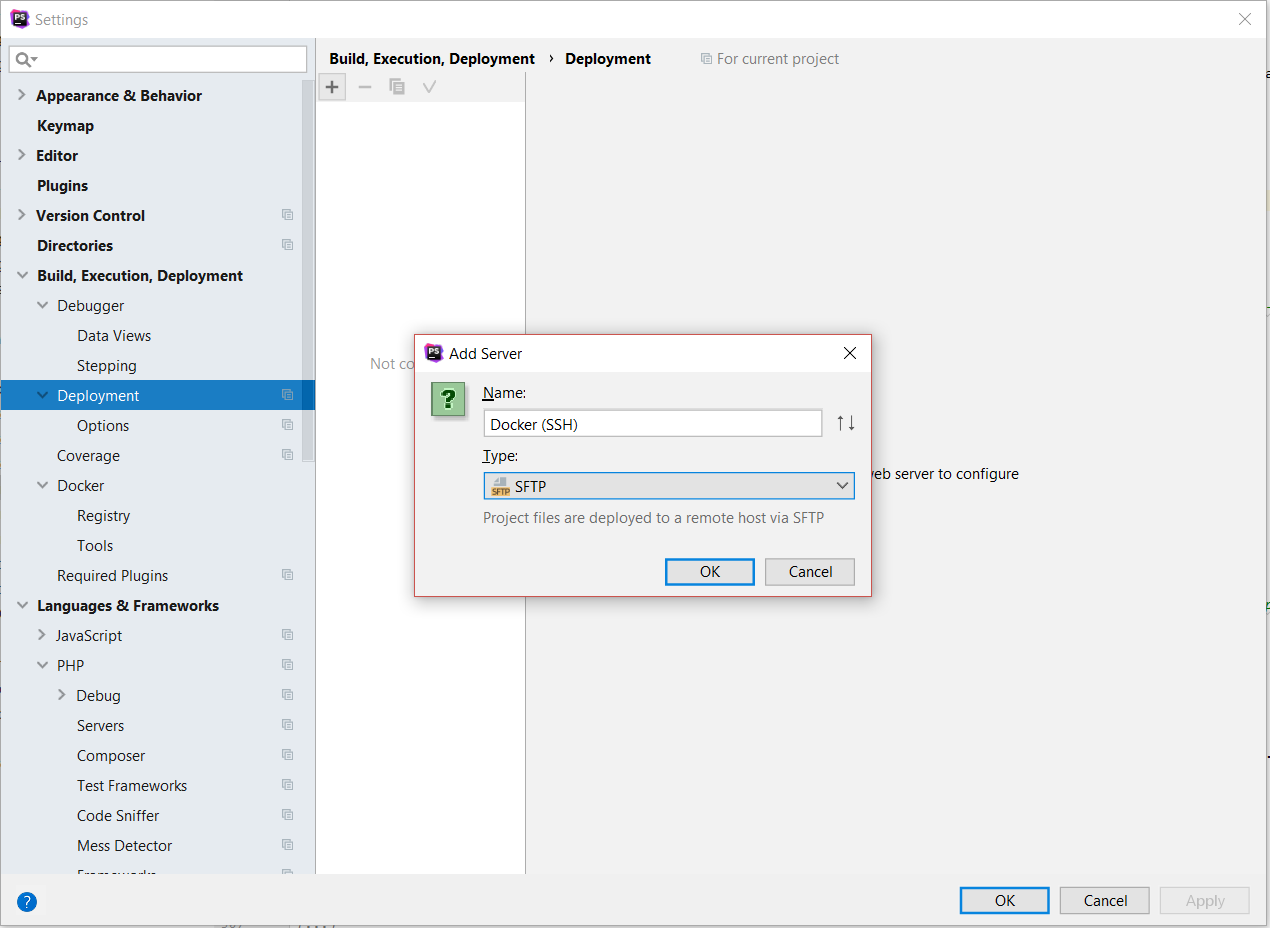Image resolution: width=1270 pixels, height=928 pixels.
Task: Click project-level icon beside Coverage
Action: pyautogui.click(x=288, y=455)
